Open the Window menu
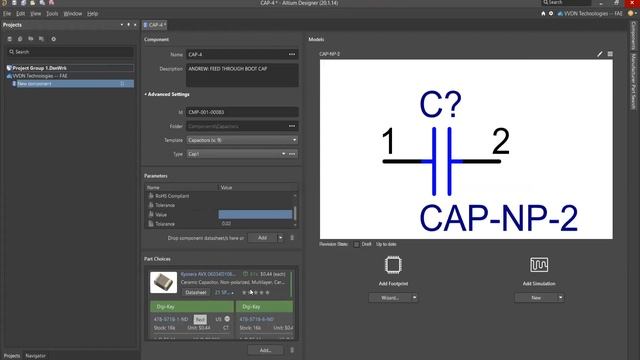 point(73,13)
